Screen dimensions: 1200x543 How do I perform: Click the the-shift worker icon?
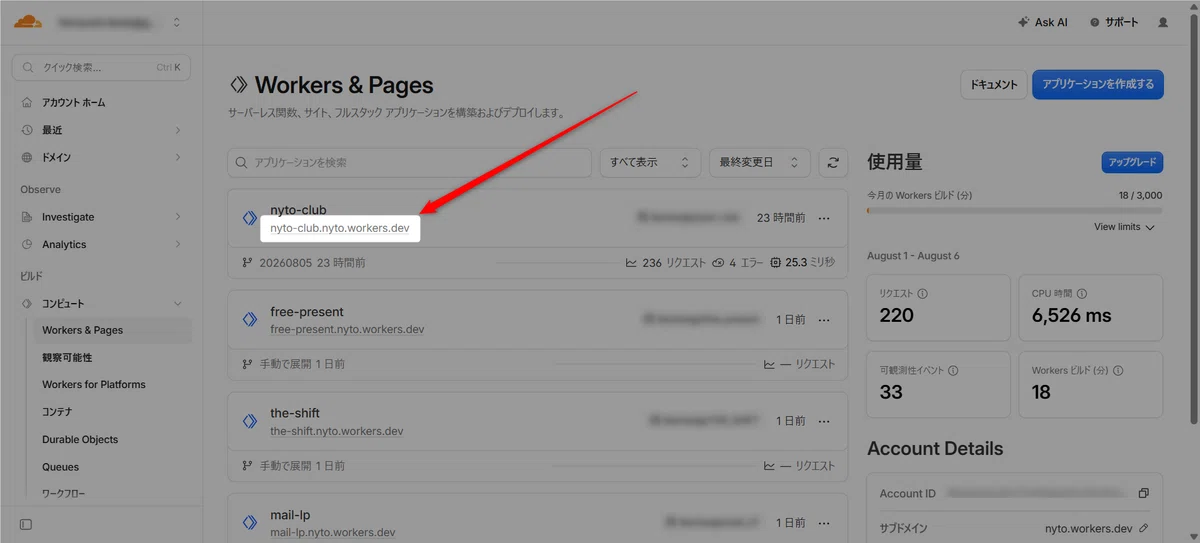click(x=250, y=421)
